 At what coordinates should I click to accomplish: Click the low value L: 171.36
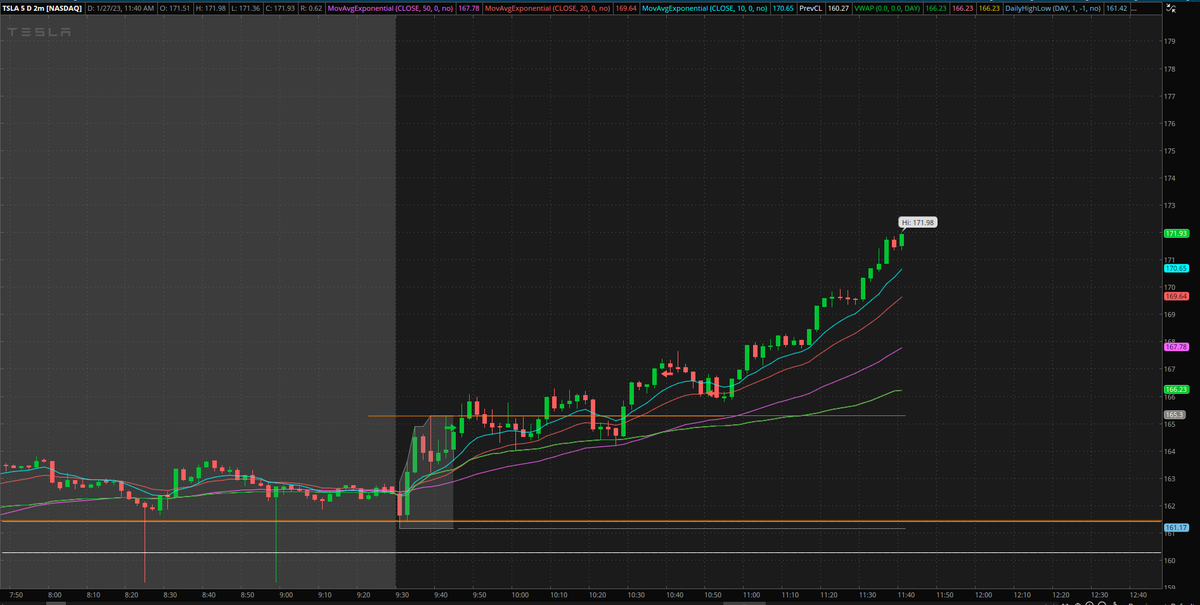[245, 8]
